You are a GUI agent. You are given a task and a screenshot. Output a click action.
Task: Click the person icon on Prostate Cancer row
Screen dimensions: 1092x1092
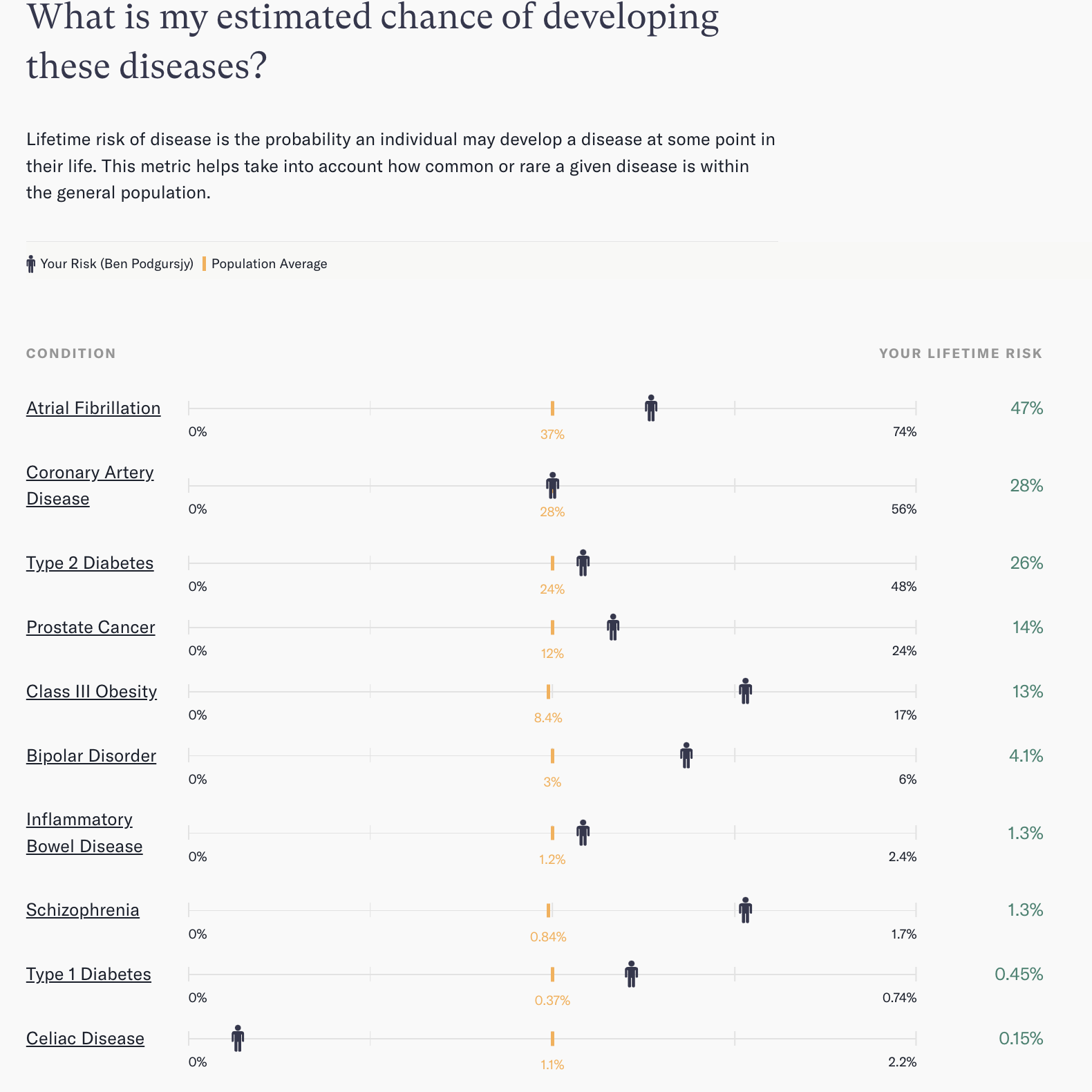613,628
